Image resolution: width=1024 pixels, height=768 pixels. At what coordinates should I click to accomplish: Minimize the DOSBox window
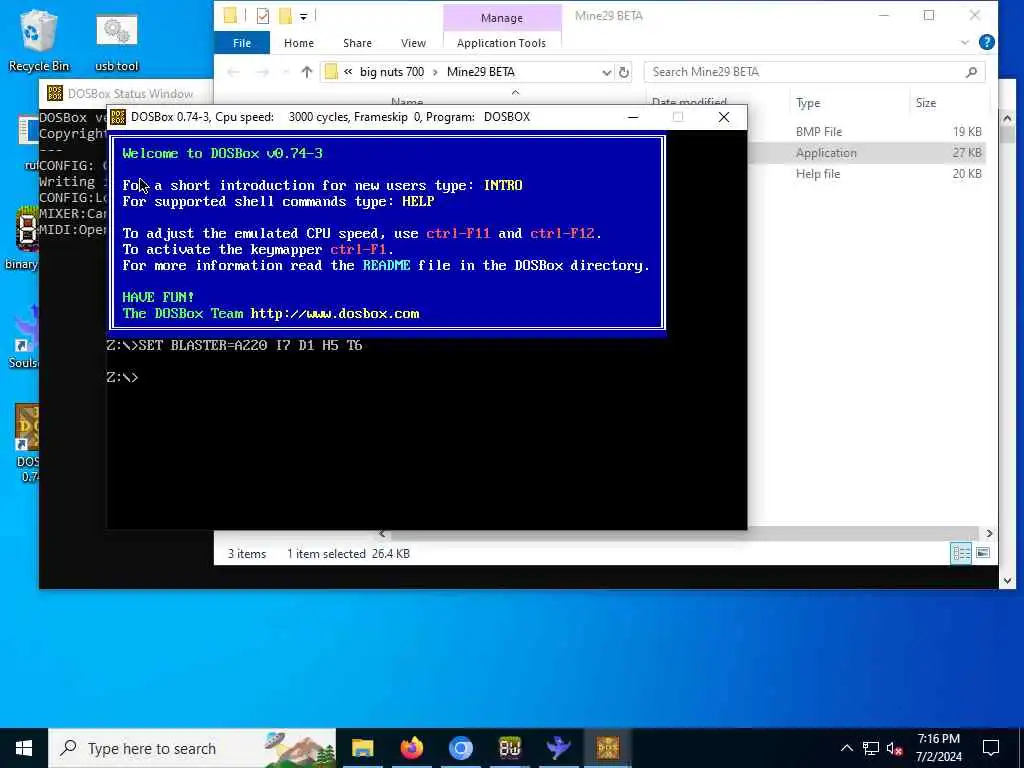pyautogui.click(x=632, y=117)
